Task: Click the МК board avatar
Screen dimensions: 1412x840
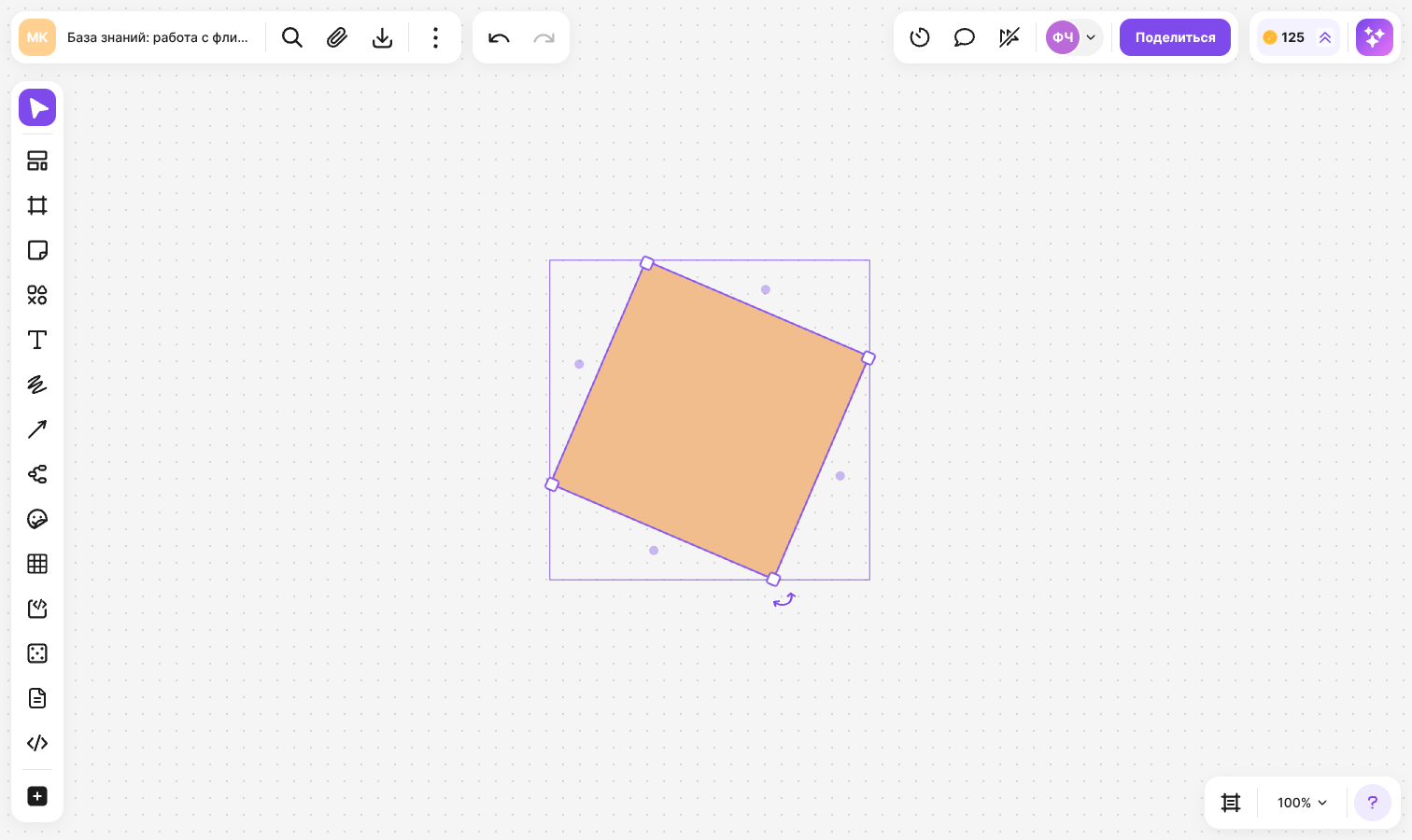Action: coord(37,37)
